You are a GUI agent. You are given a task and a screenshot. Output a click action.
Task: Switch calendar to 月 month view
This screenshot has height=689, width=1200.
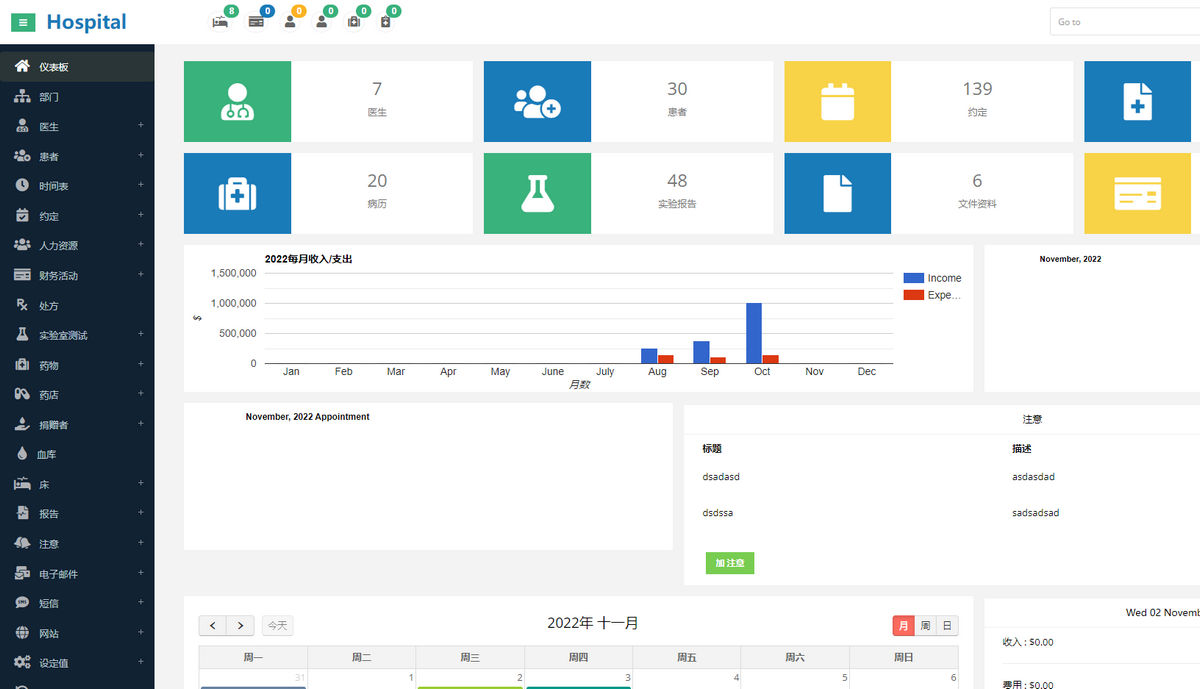pyautogui.click(x=904, y=625)
